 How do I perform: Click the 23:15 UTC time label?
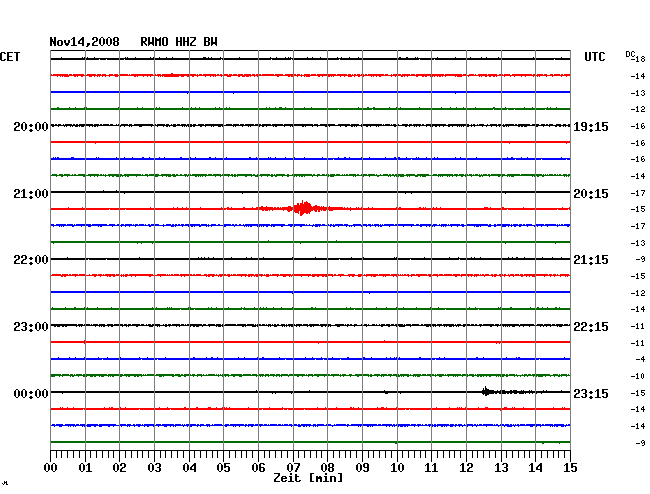click(x=591, y=393)
